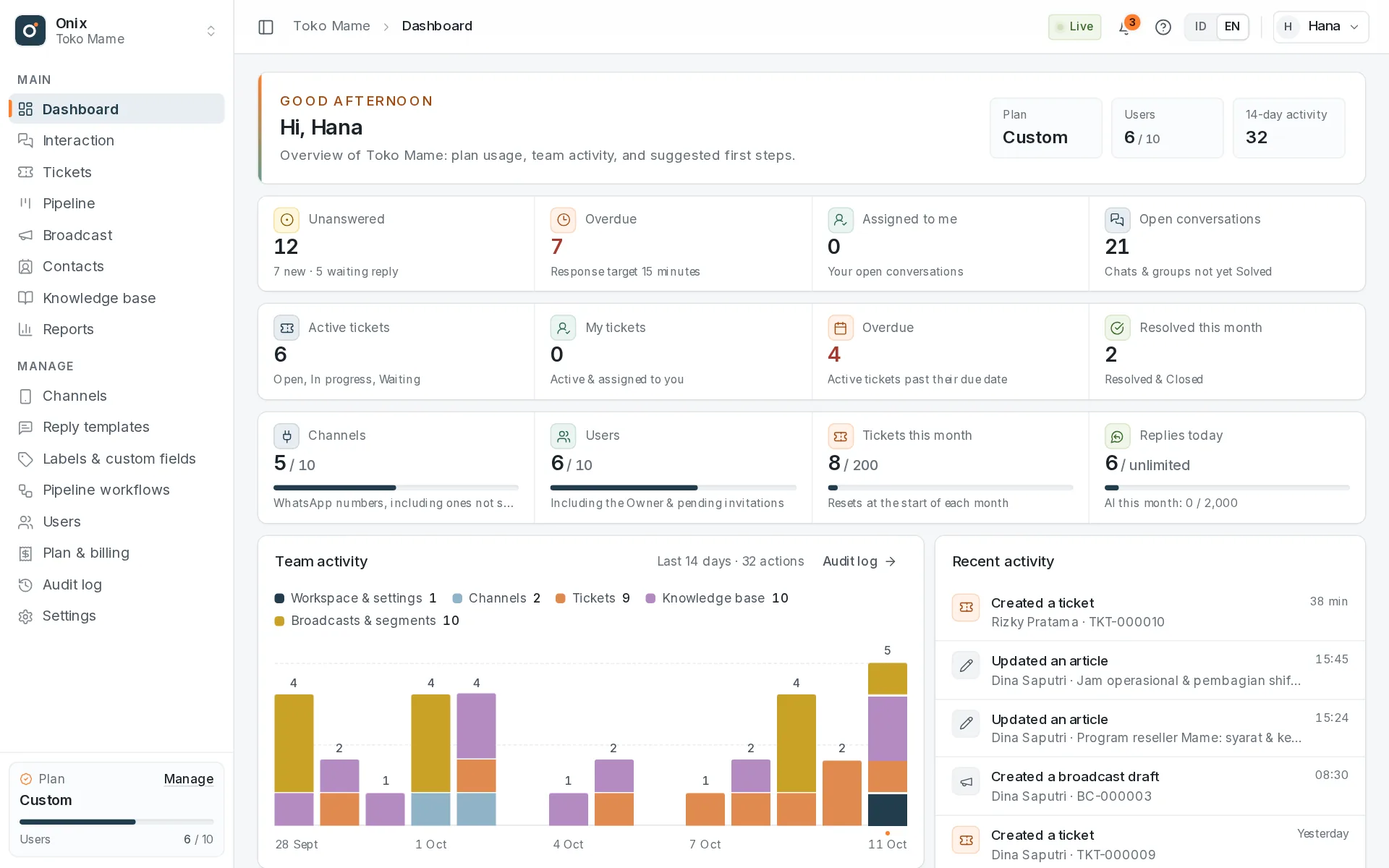This screenshot has width=1389, height=868.
Task: Go to Tickets in the sidebar
Action: pyautogui.click(x=116, y=172)
